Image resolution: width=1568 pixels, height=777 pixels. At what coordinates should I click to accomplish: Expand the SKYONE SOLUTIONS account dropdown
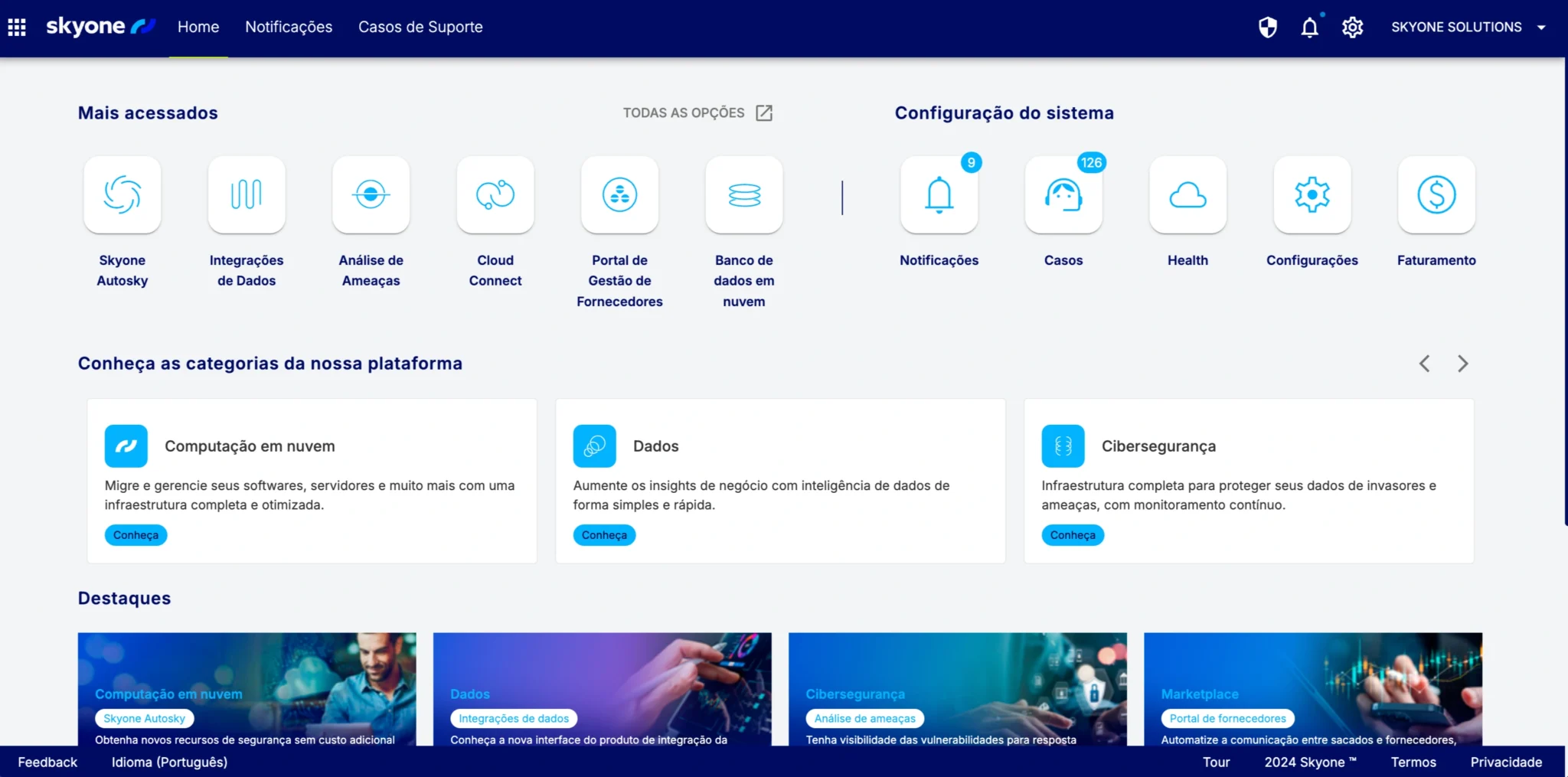tap(1468, 28)
